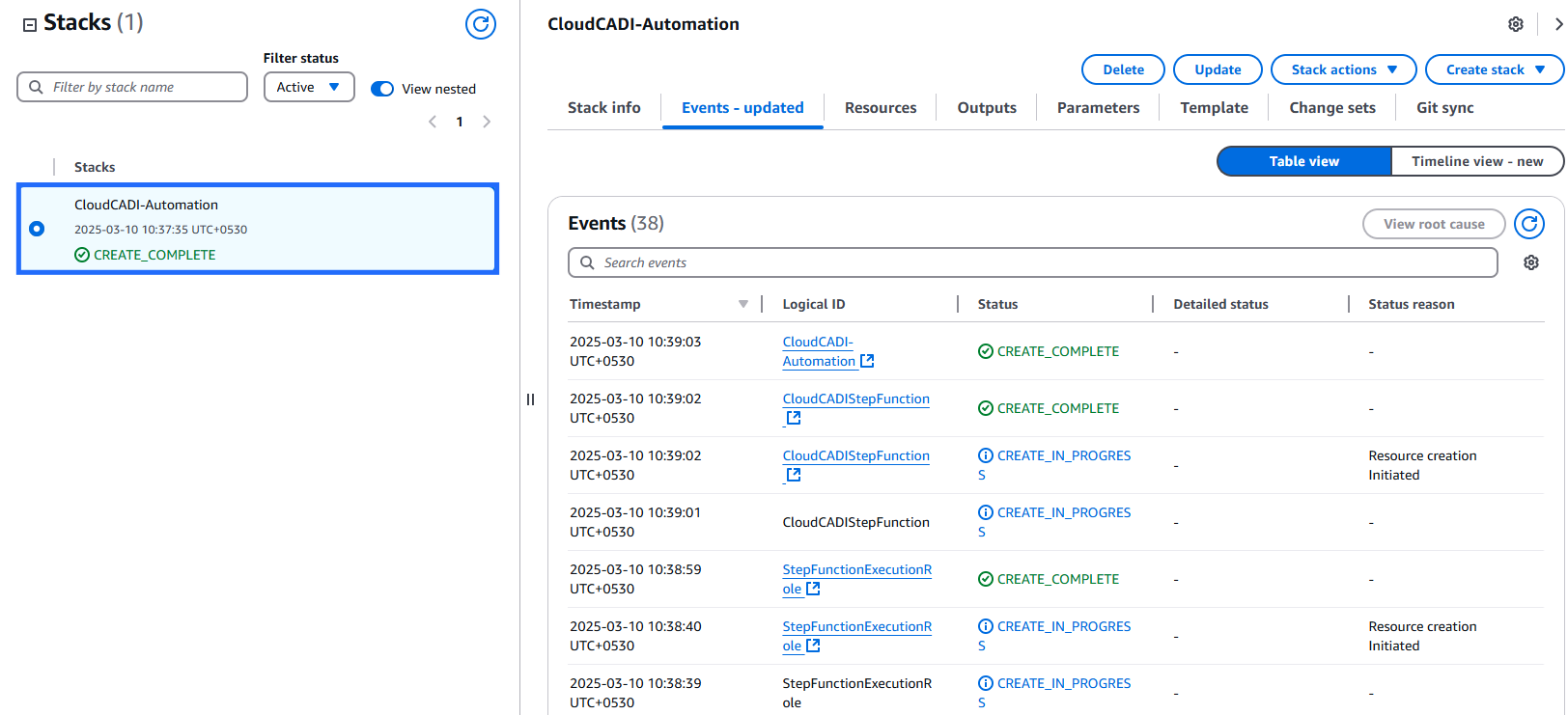Click CloudCADI-Automation stack name in list

pyautogui.click(x=146, y=205)
